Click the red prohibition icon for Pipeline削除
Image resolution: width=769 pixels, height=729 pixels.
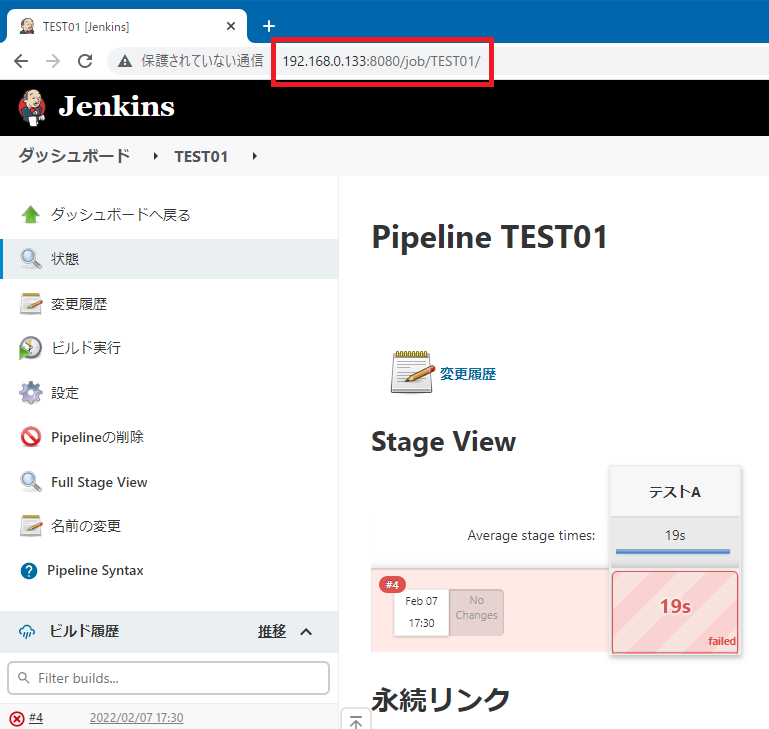pyautogui.click(x=30, y=437)
